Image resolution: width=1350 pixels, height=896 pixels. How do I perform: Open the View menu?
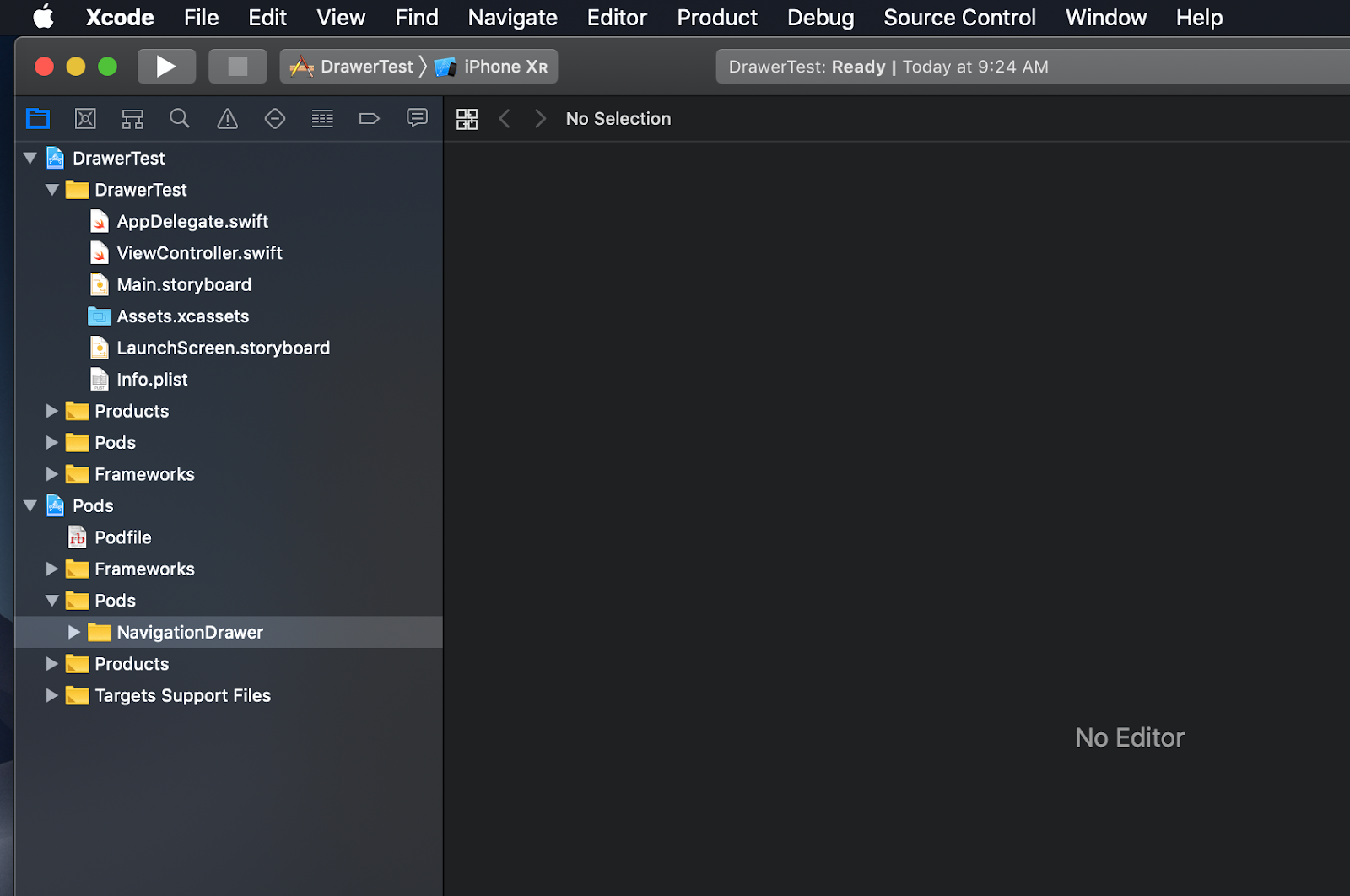(x=341, y=17)
